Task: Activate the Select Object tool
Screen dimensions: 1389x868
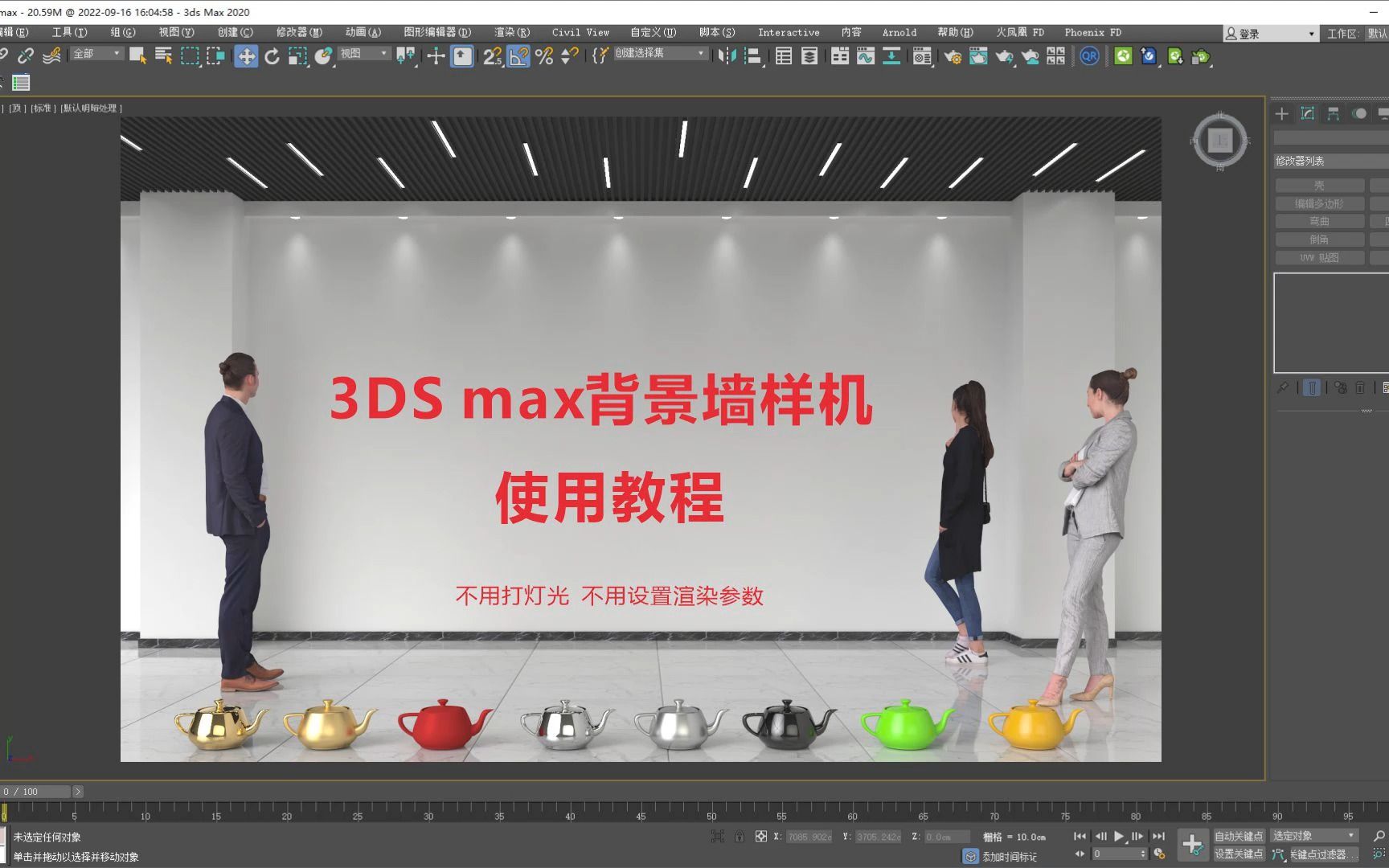Action: click(x=137, y=55)
